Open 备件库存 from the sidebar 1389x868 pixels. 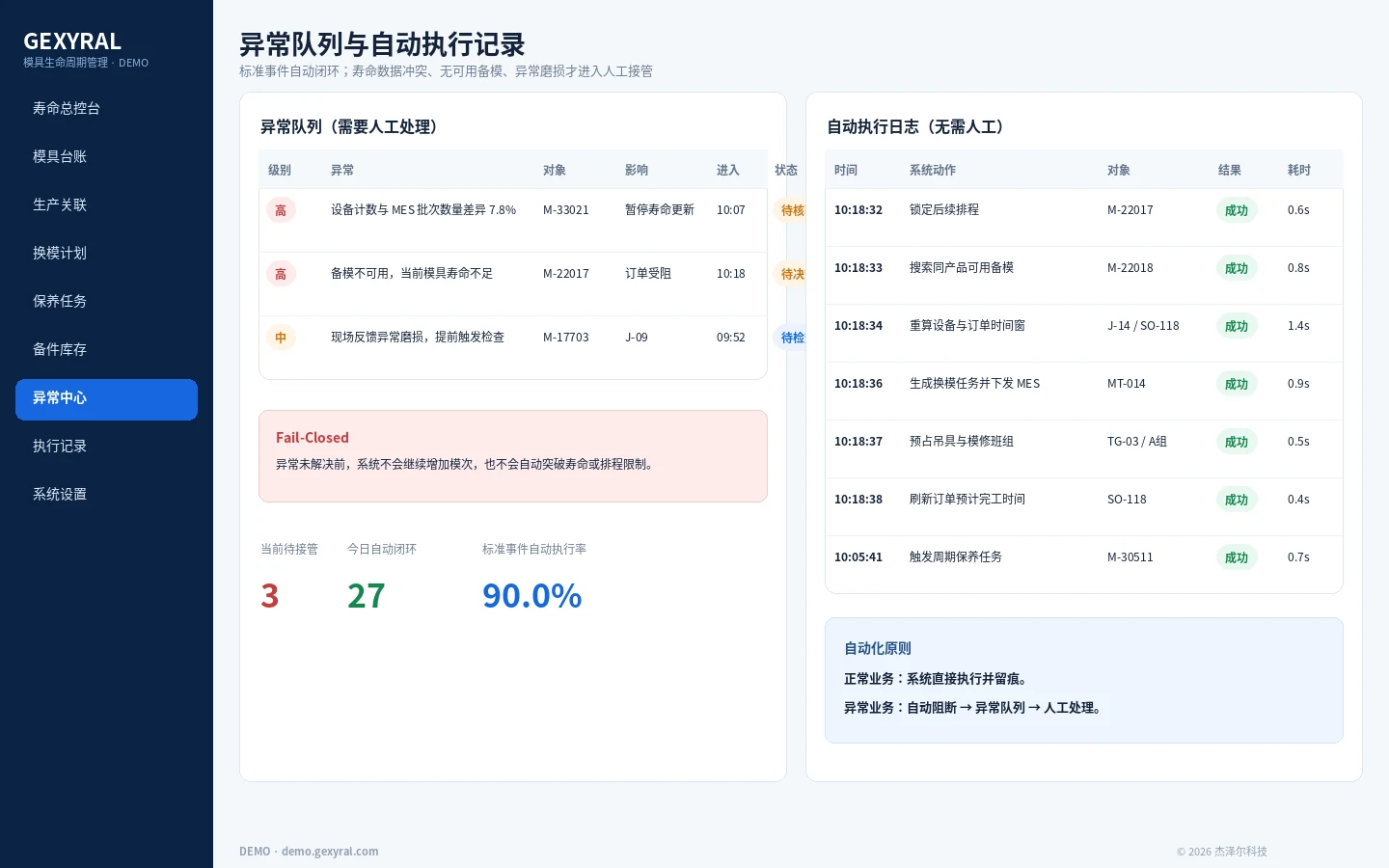pos(106,350)
